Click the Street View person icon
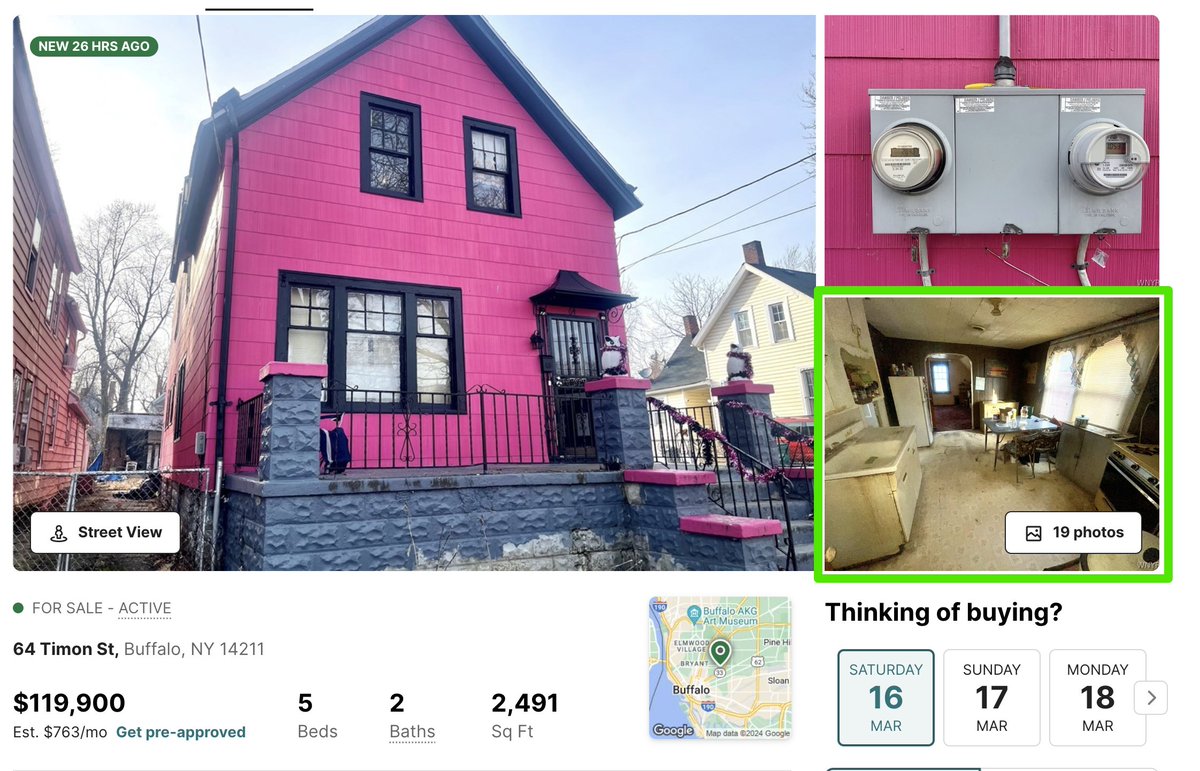Image resolution: width=1200 pixels, height=771 pixels. [59, 533]
